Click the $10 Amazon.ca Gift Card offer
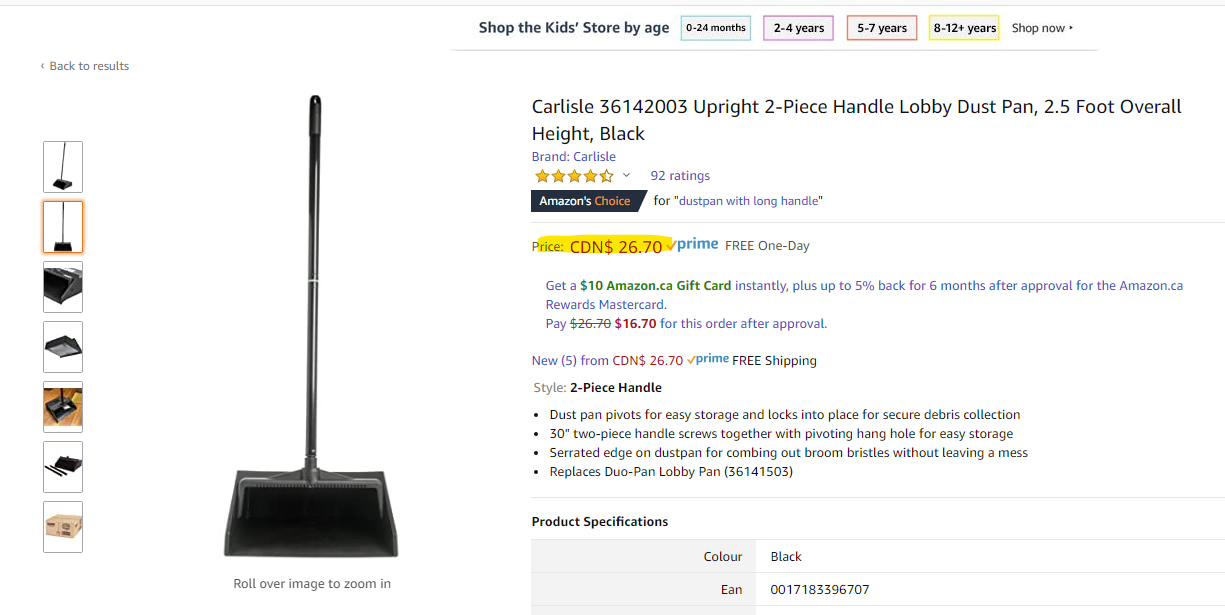This screenshot has height=615, width=1225. [x=655, y=285]
